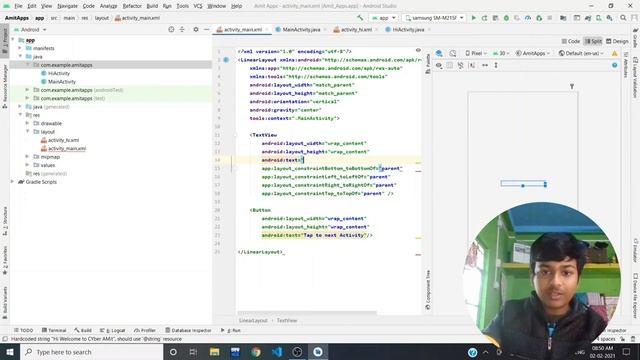Open Project panel gear settings
640x360 pixels.
point(196,29)
